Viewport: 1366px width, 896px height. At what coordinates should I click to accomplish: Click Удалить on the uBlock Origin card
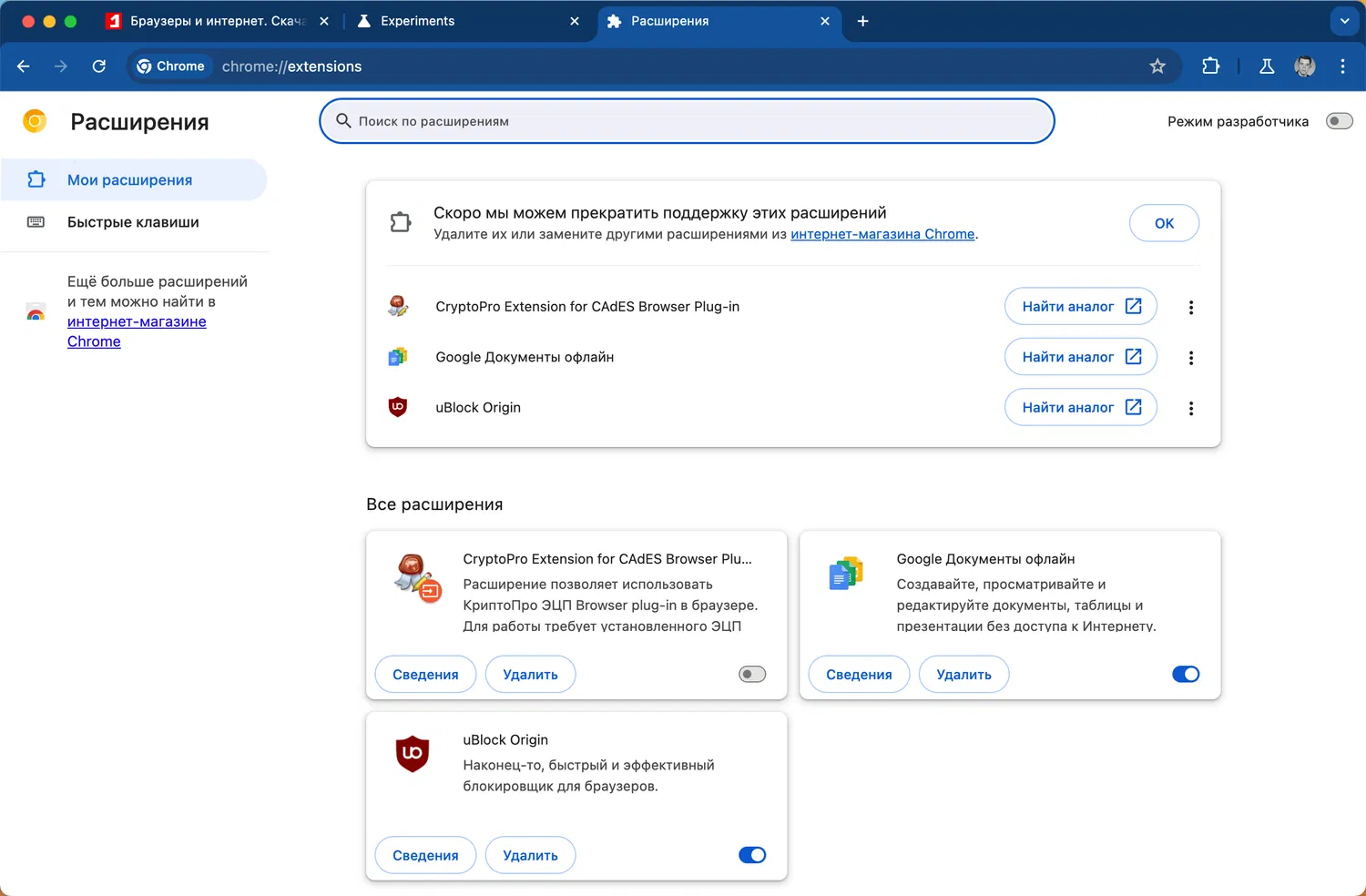point(530,856)
